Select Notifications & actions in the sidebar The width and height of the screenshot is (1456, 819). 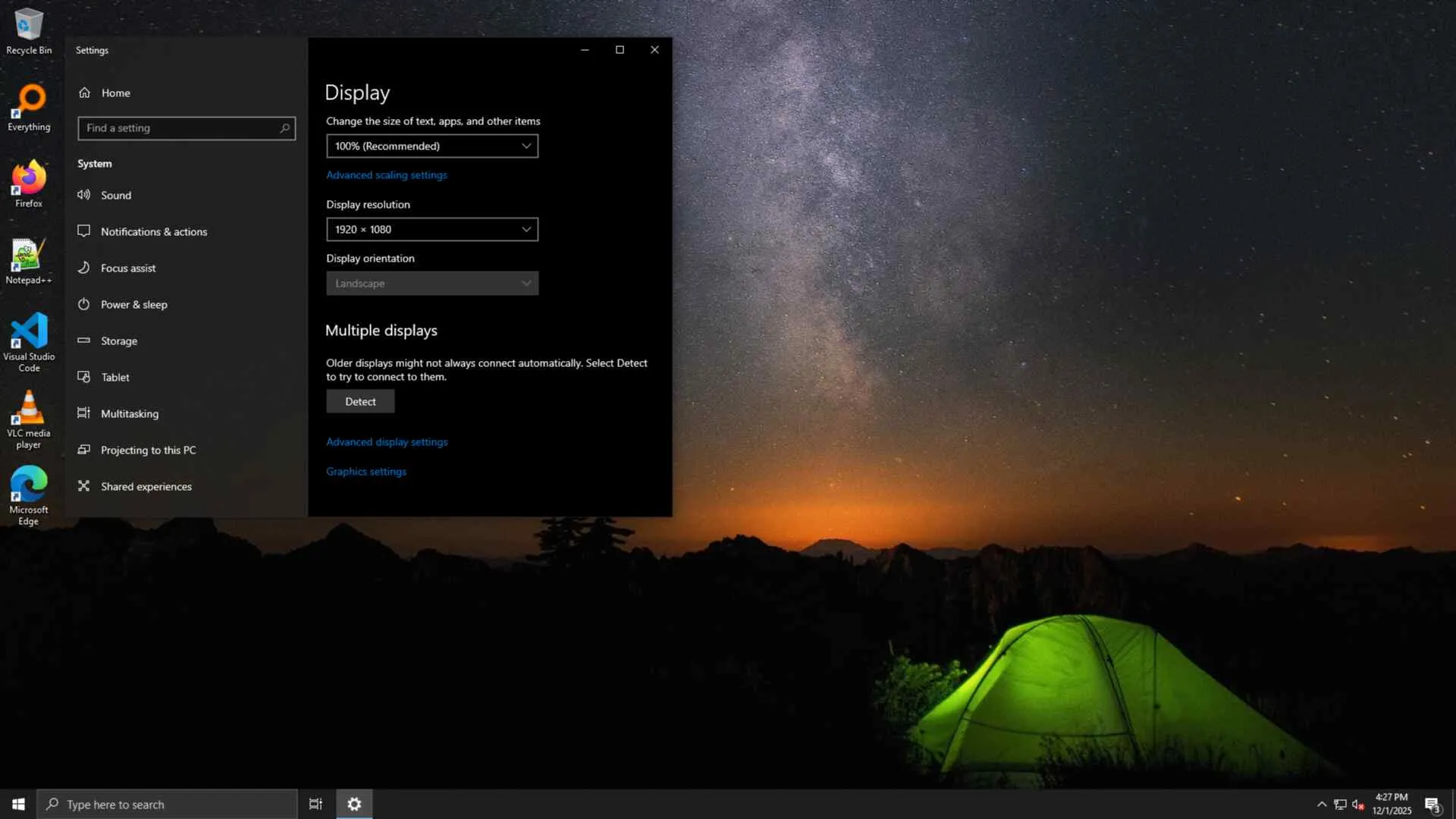(153, 231)
